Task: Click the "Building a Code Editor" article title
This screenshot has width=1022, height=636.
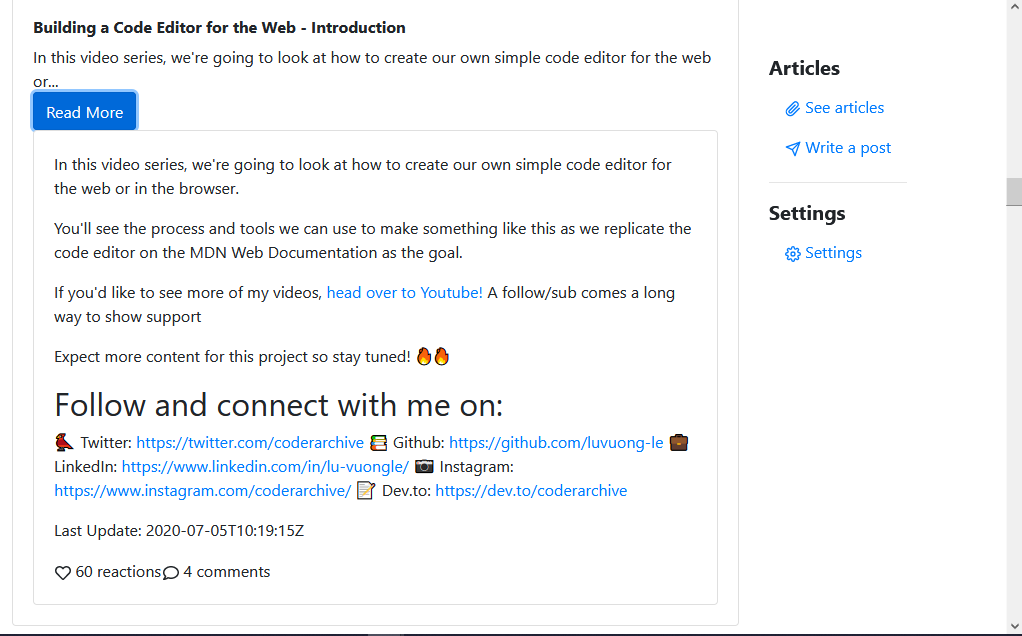Action: pos(219,27)
